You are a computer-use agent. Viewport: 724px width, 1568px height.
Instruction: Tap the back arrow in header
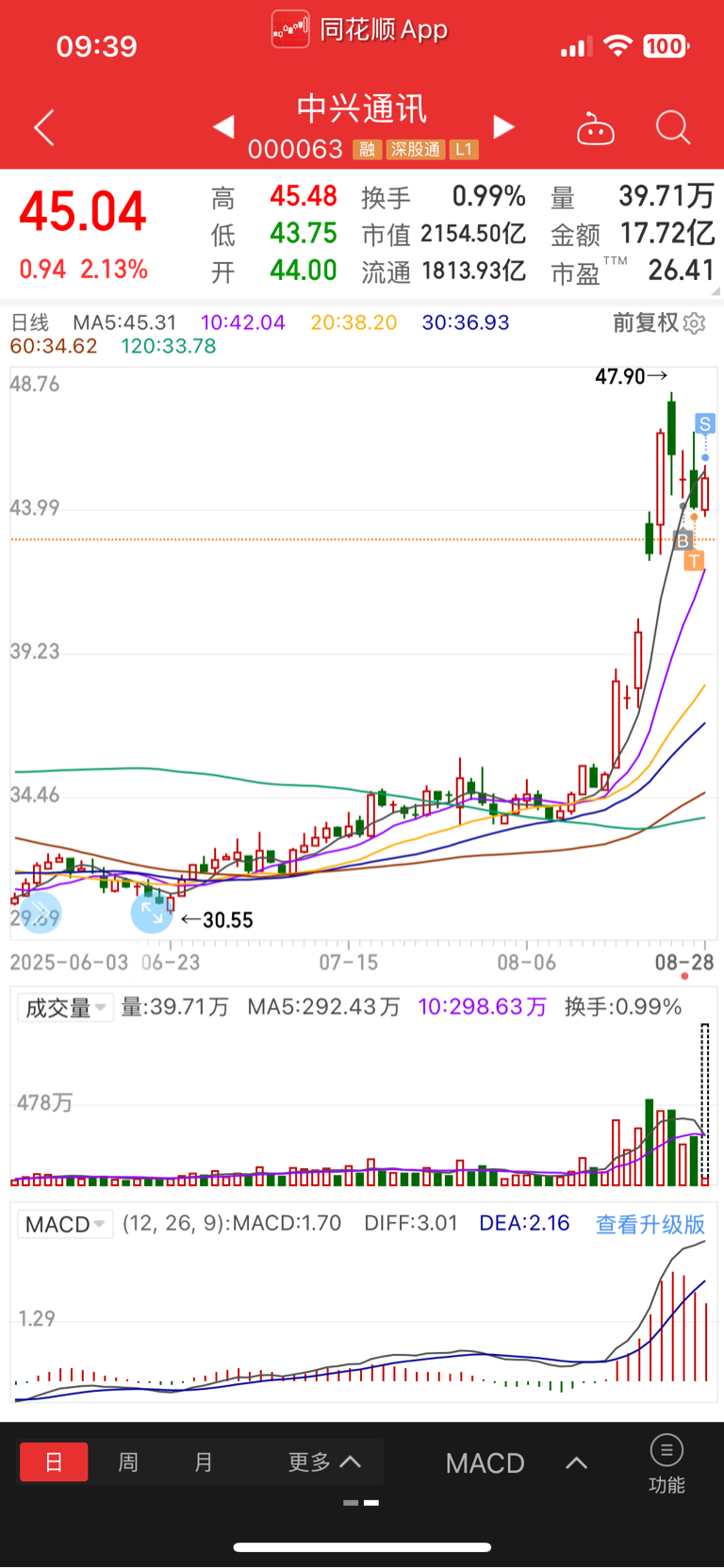tap(44, 127)
